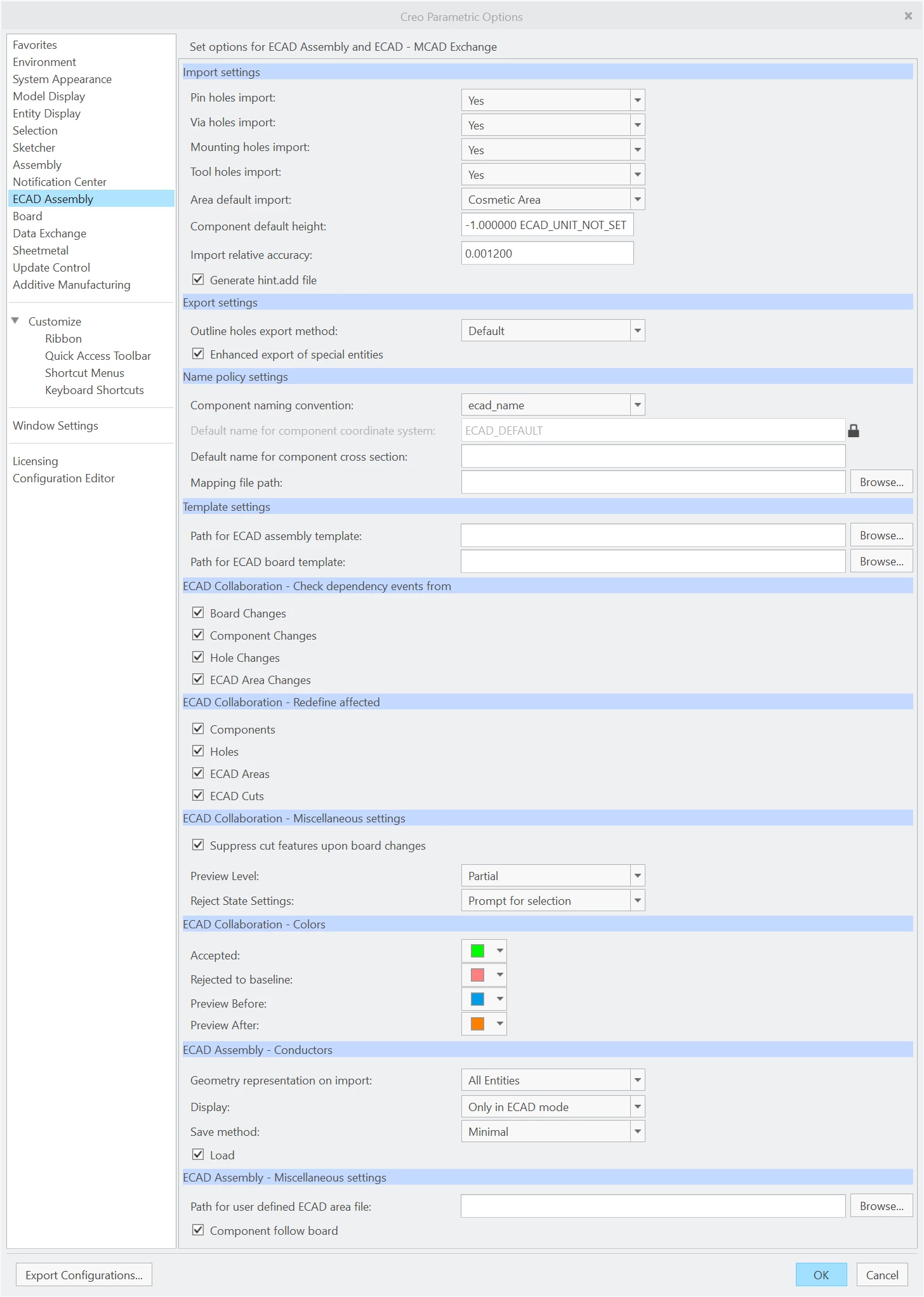Uncheck Board Changes checkbox
This screenshot has width=924, height=1297.
click(198, 613)
